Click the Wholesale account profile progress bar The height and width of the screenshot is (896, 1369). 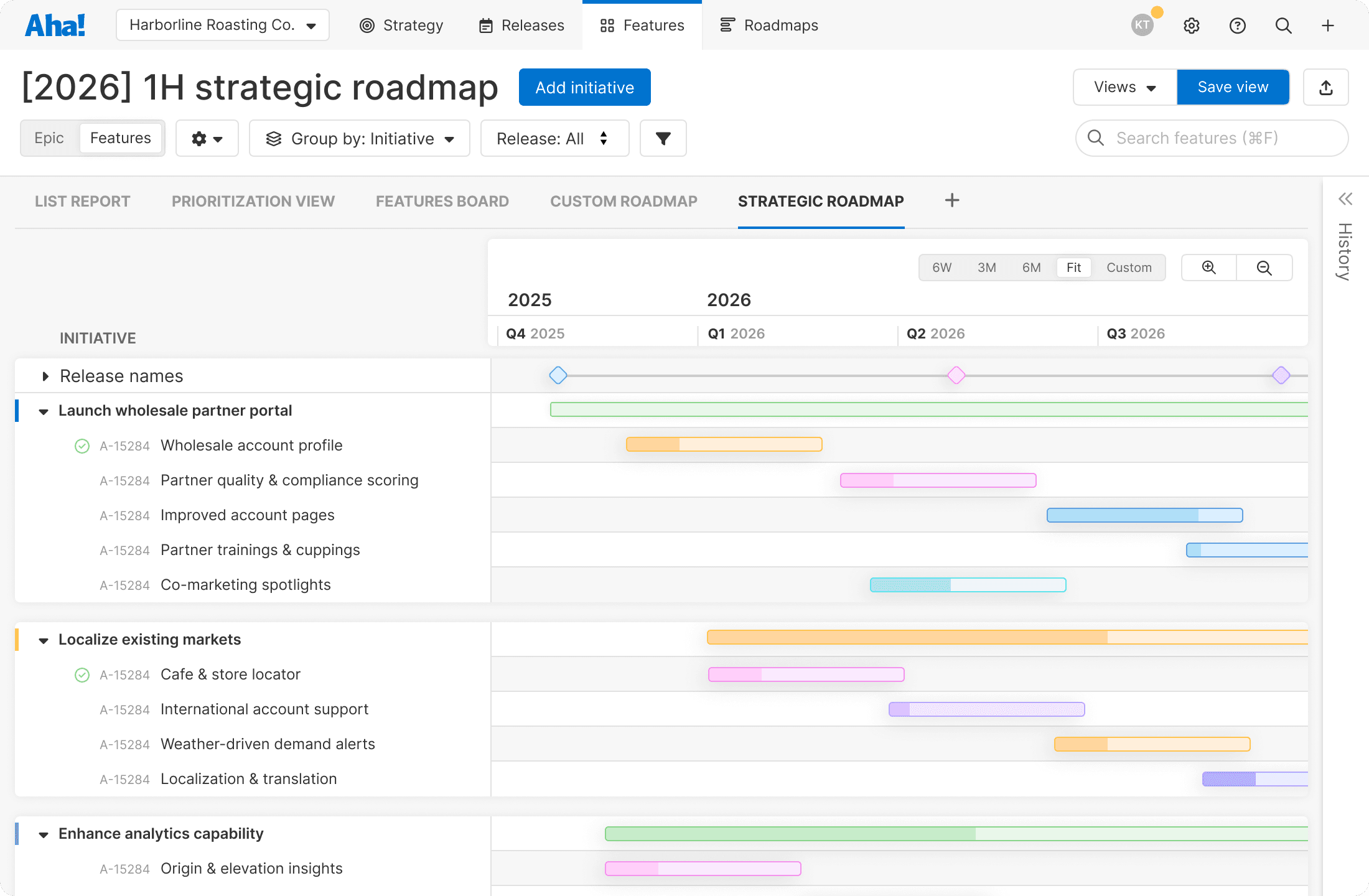724,444
